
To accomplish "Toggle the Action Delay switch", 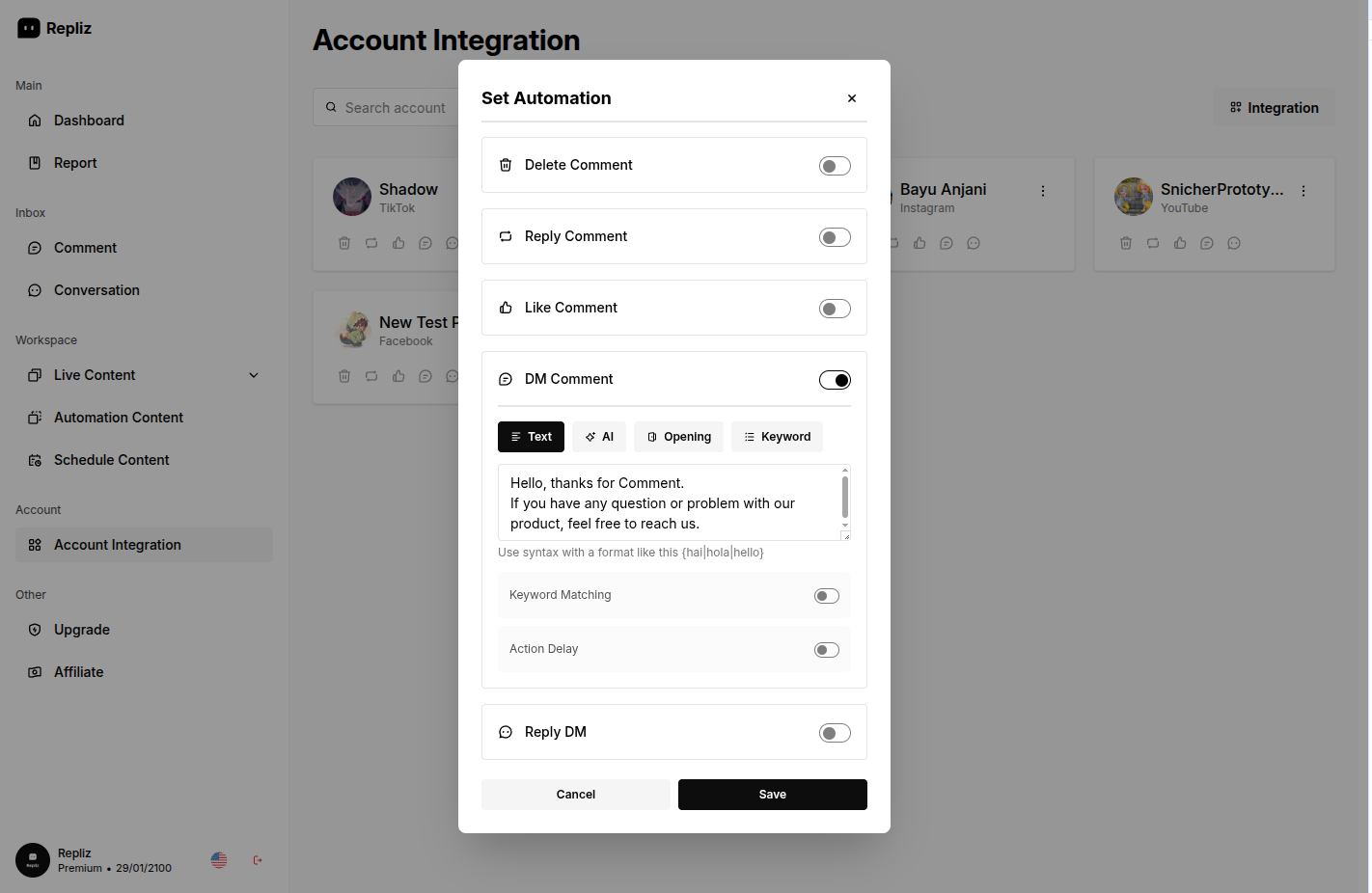I will 827,650.
